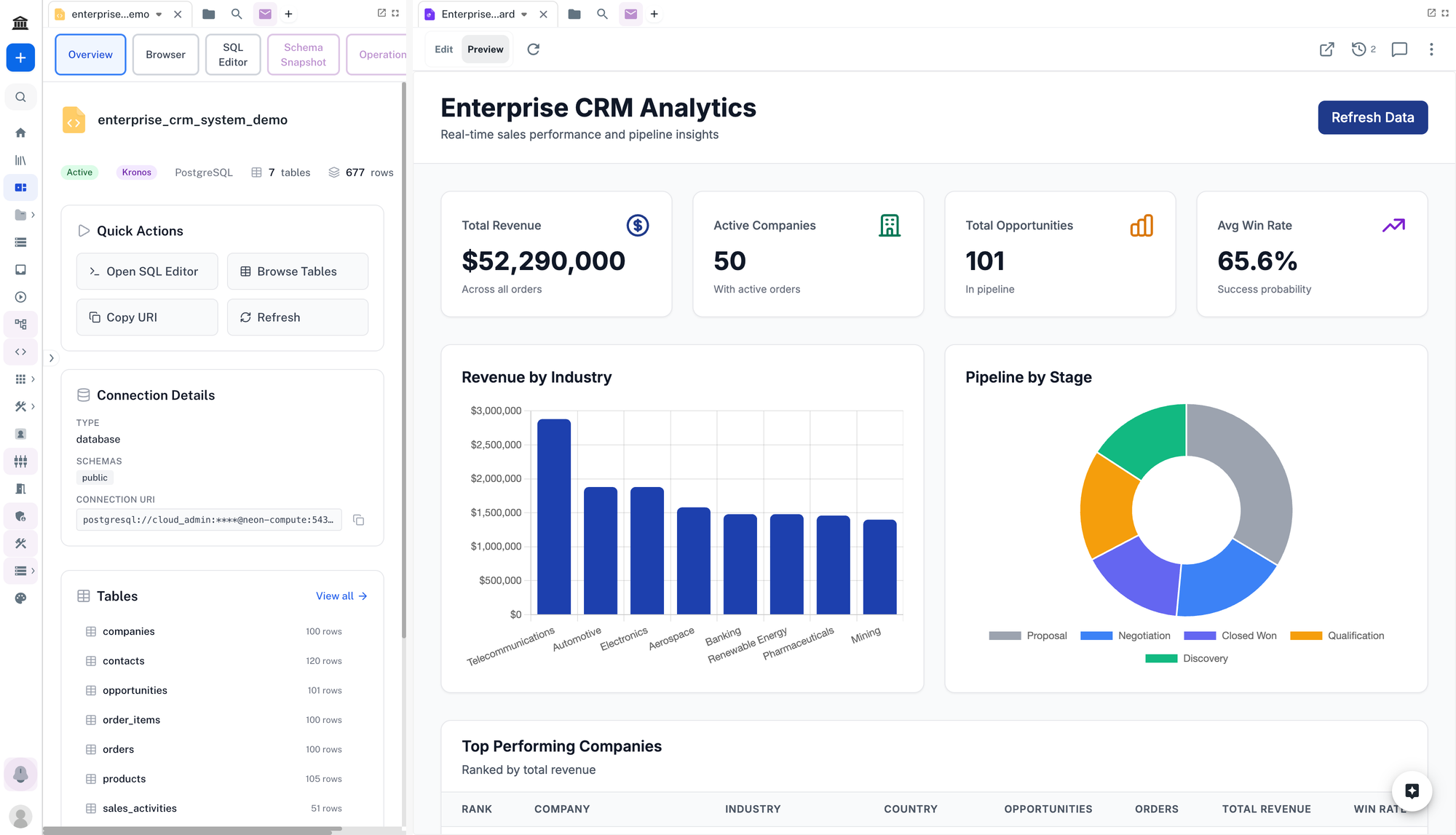Image resolution: width=1456 pixels, height=835 pixels.
Task: Open the Enterprise...ard tab dropdown arrow
Action: click(523, 14)
